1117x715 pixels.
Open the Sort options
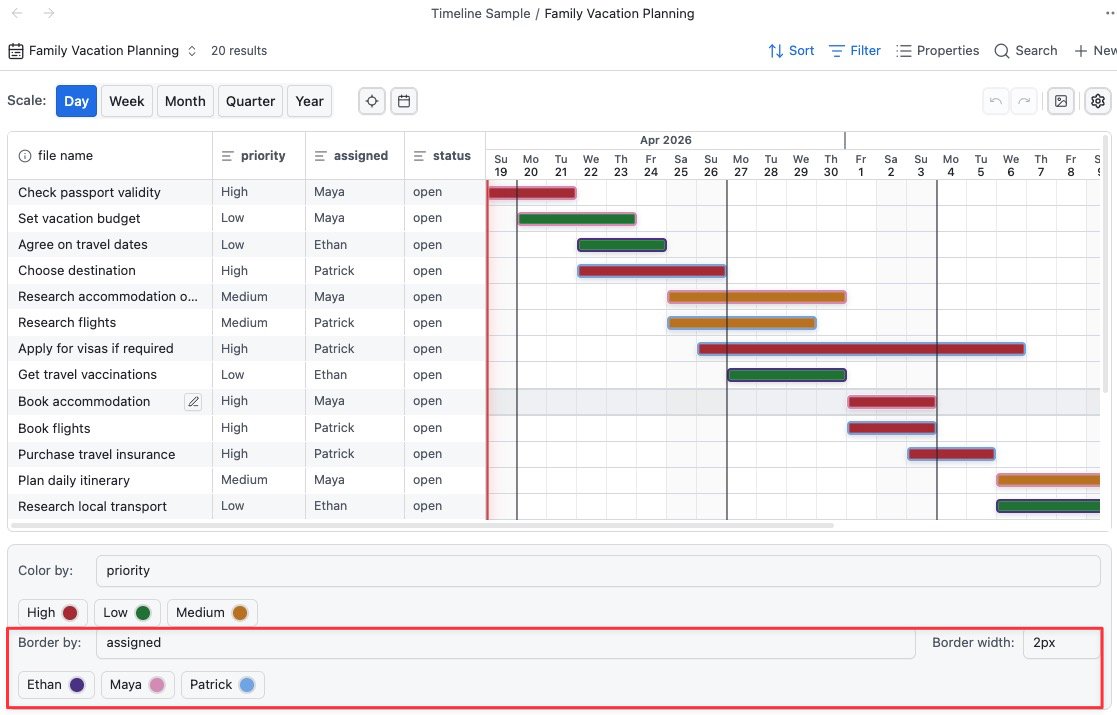(x=791, y=51)
